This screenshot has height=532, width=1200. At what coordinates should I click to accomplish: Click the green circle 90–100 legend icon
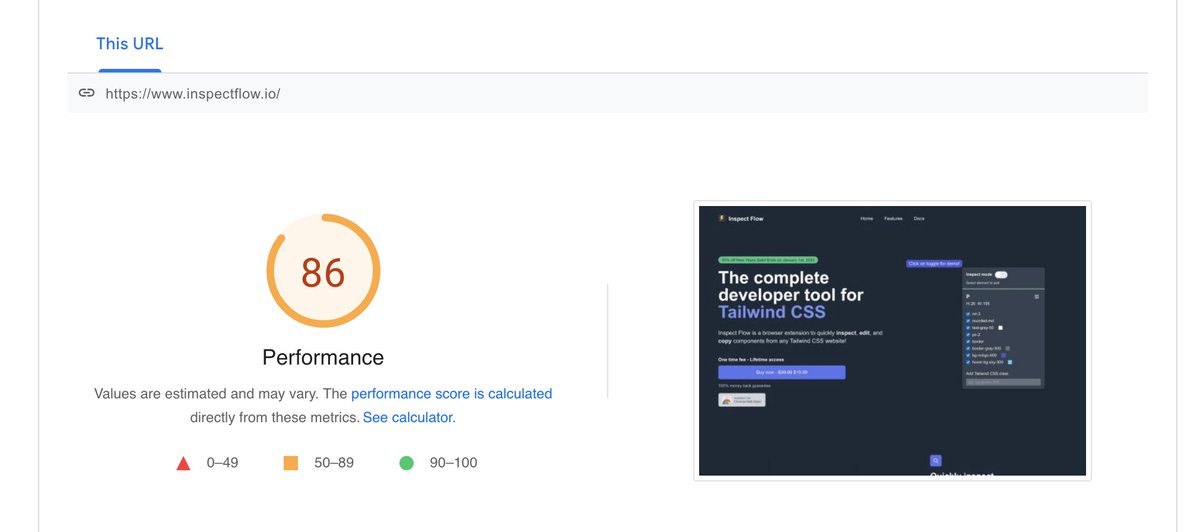[406, 463]
